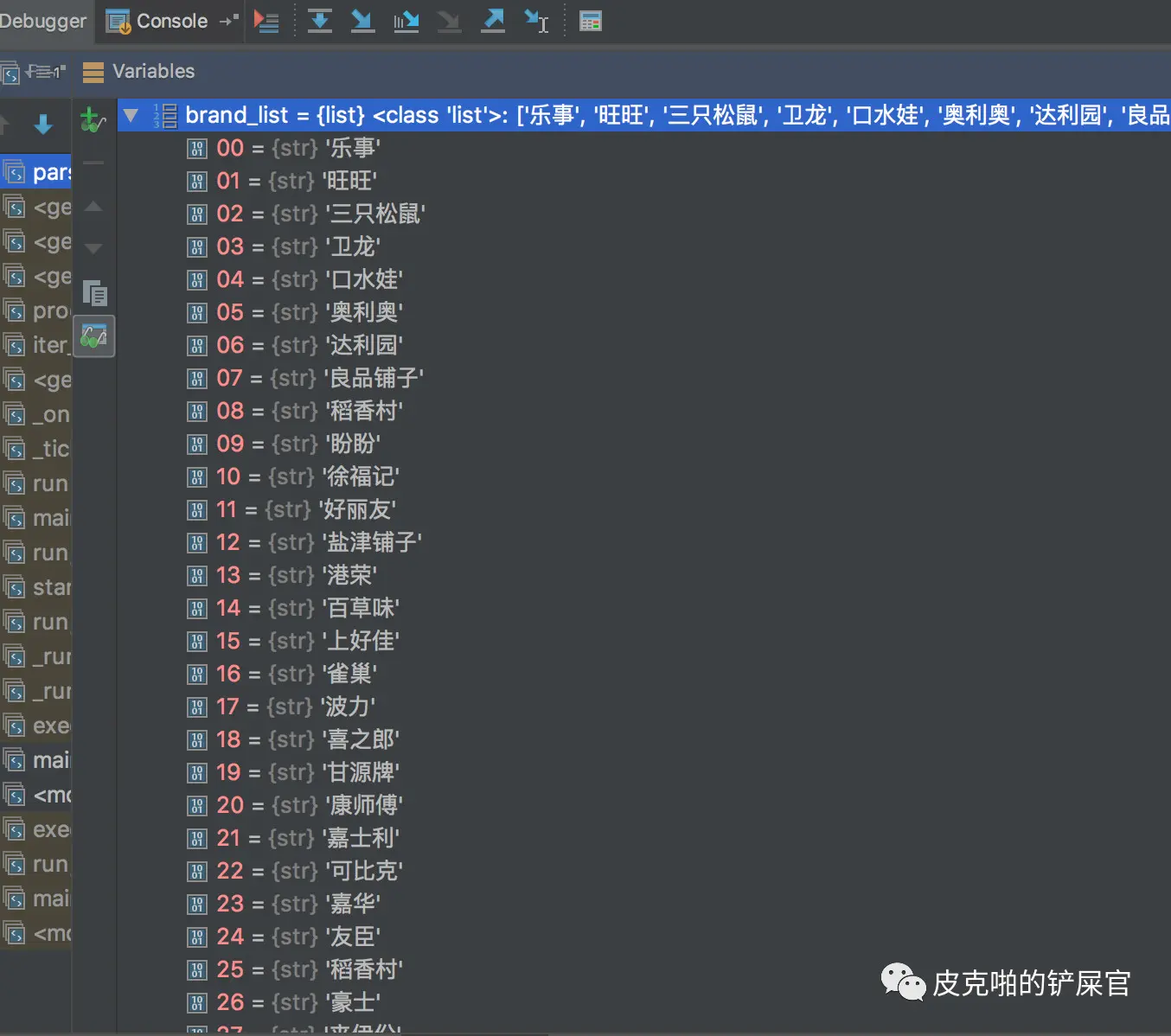This screenshot has height=1036, width=1171.
Task: Click Step Into My Code icon
Action: pyautogui.click(x=406, y=21)
